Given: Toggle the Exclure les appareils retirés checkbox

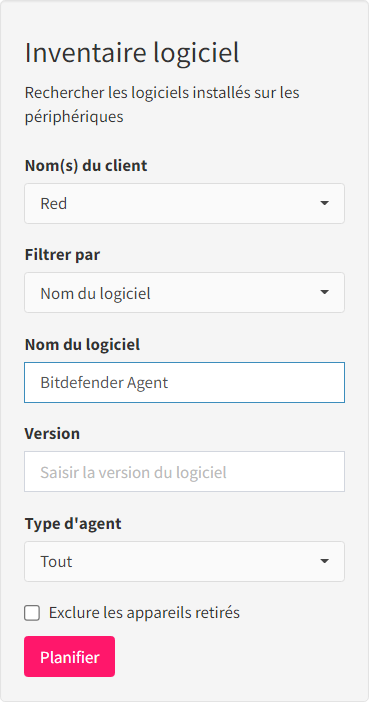Looking at the screenshot, I should 32,613.
